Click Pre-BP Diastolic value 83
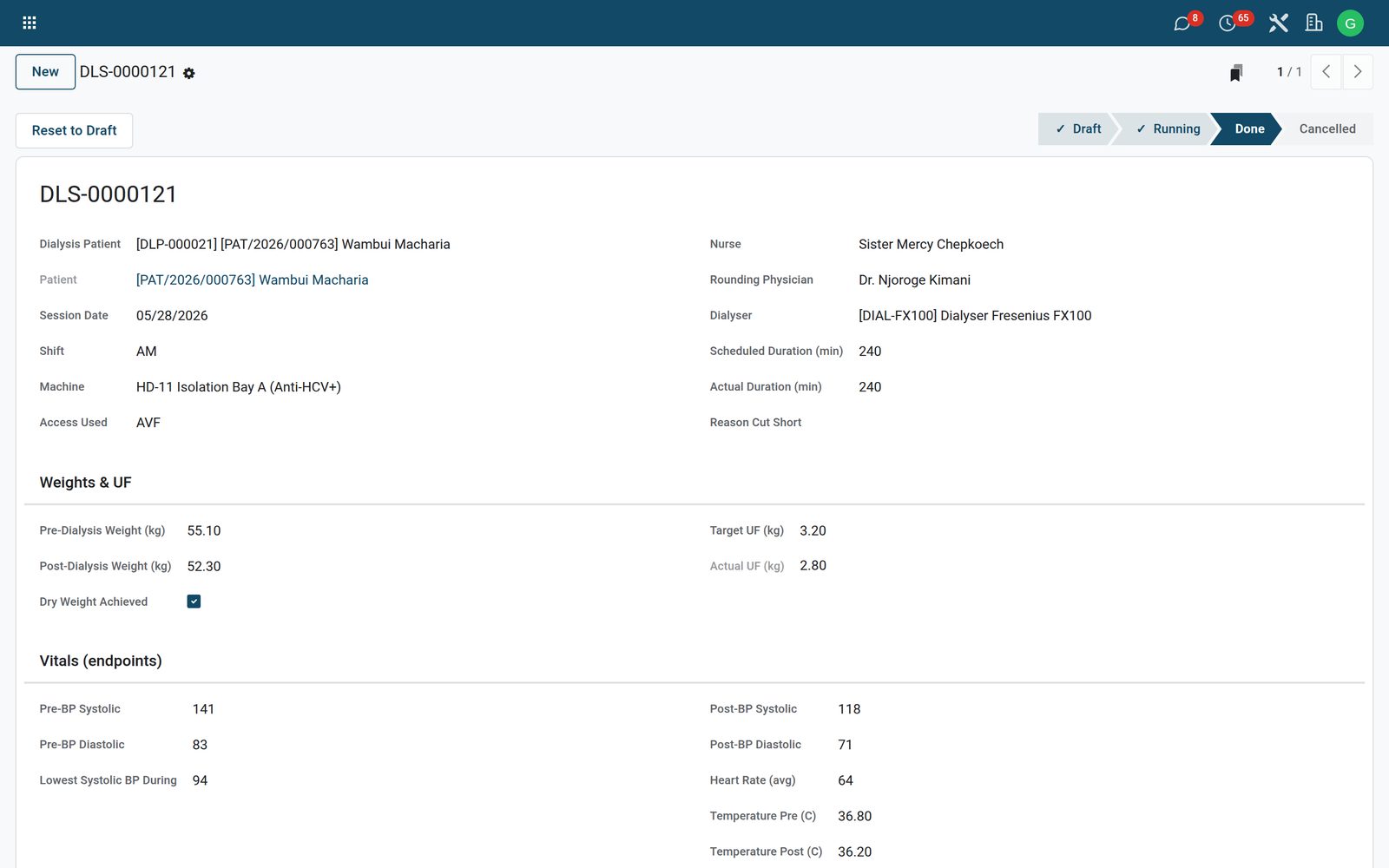This screenshot has width=1389, height=868. (200, 745)
